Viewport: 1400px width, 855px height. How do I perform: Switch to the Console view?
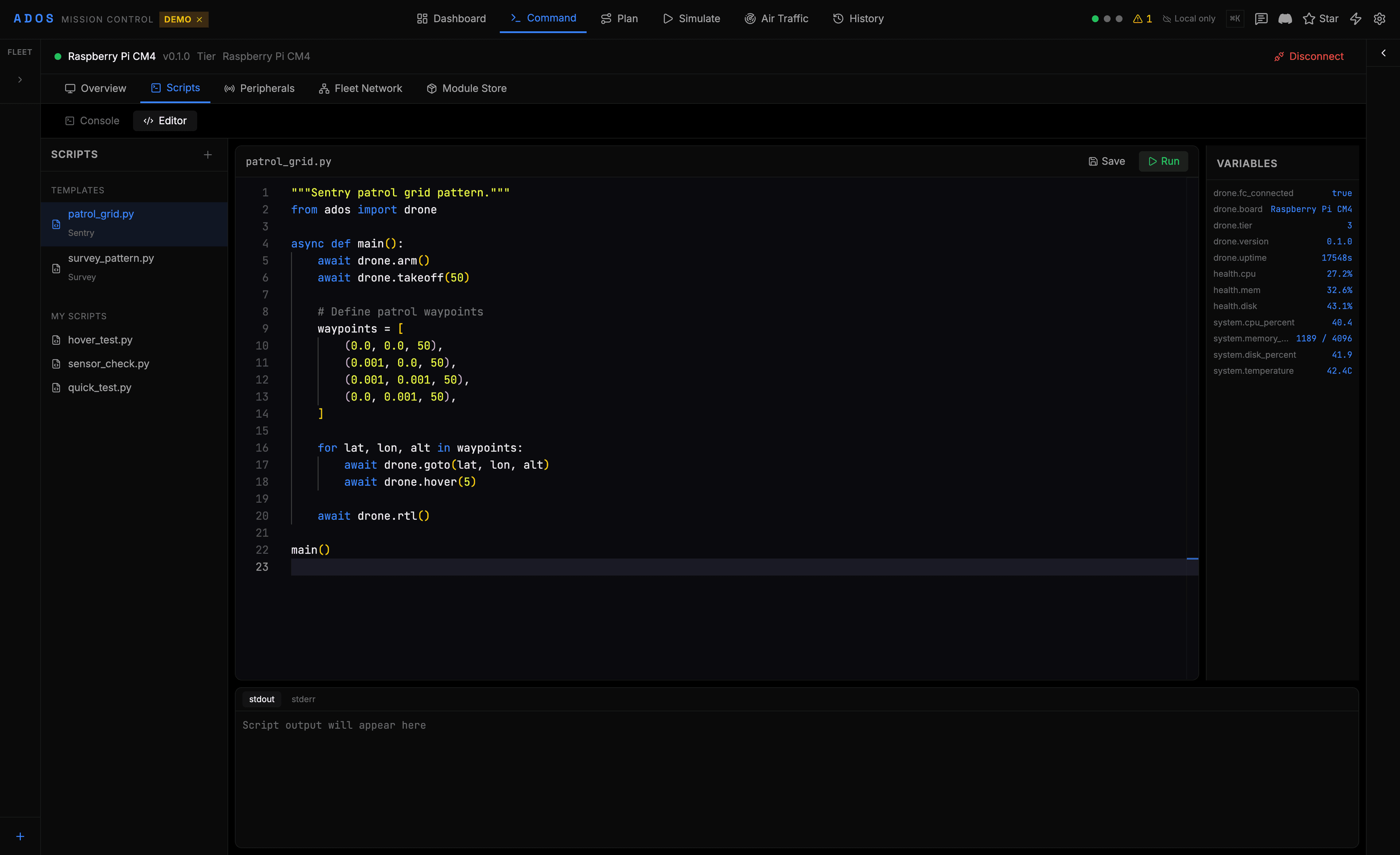(93, 120)
